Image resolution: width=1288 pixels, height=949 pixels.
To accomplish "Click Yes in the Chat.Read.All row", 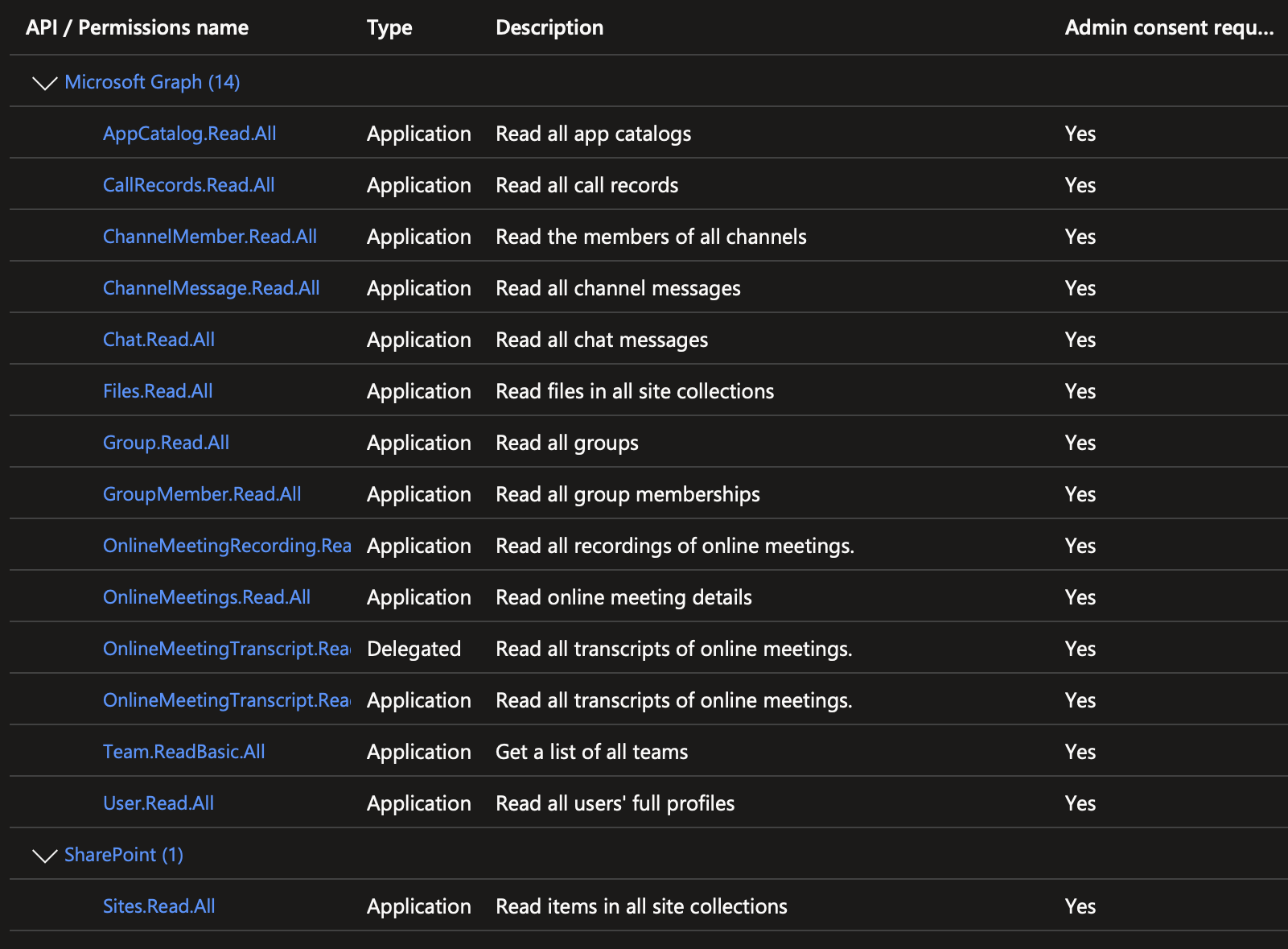I will point(1080,340).
